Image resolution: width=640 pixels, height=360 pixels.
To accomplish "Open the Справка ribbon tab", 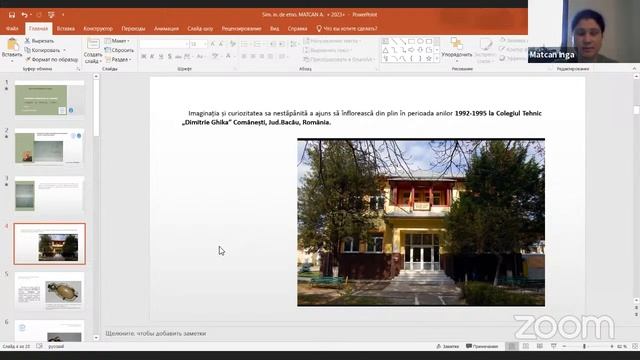I will point(297,29).
